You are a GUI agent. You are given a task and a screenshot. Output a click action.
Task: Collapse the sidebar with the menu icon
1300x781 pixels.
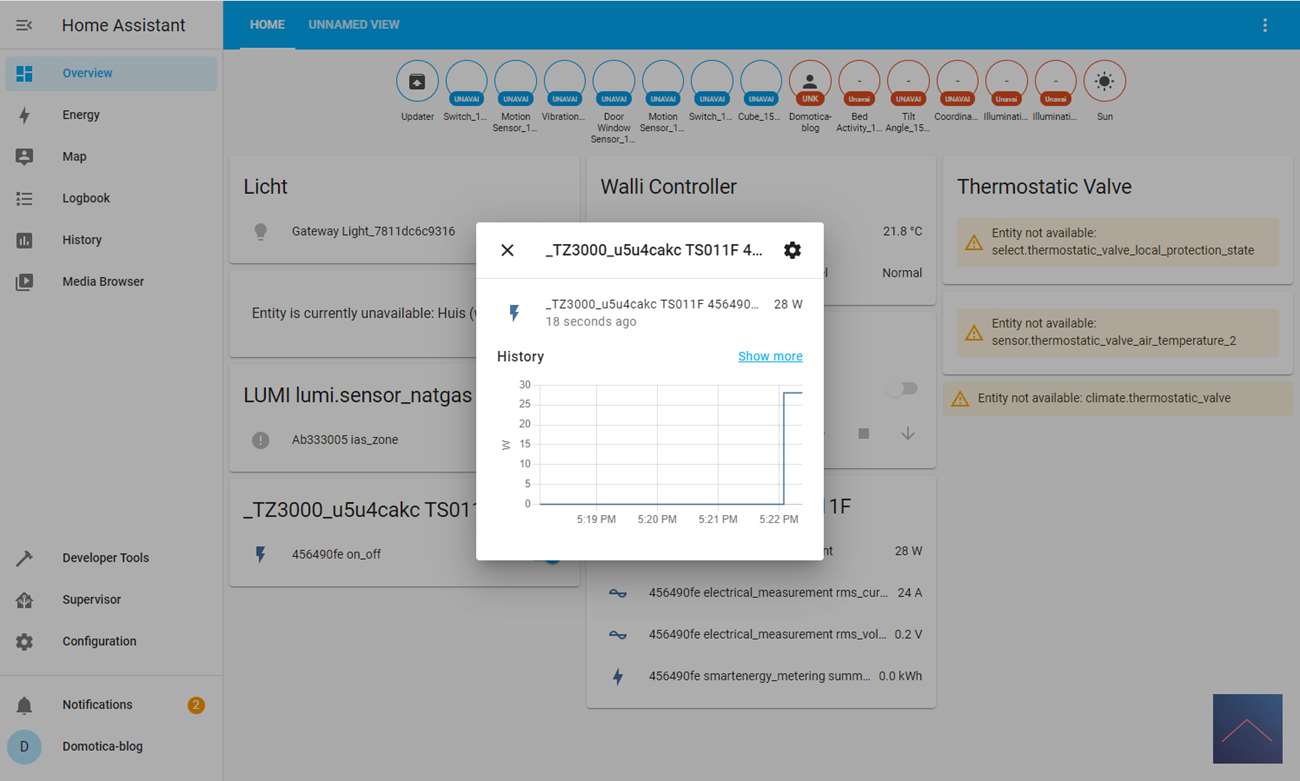(x=24, y=25)
